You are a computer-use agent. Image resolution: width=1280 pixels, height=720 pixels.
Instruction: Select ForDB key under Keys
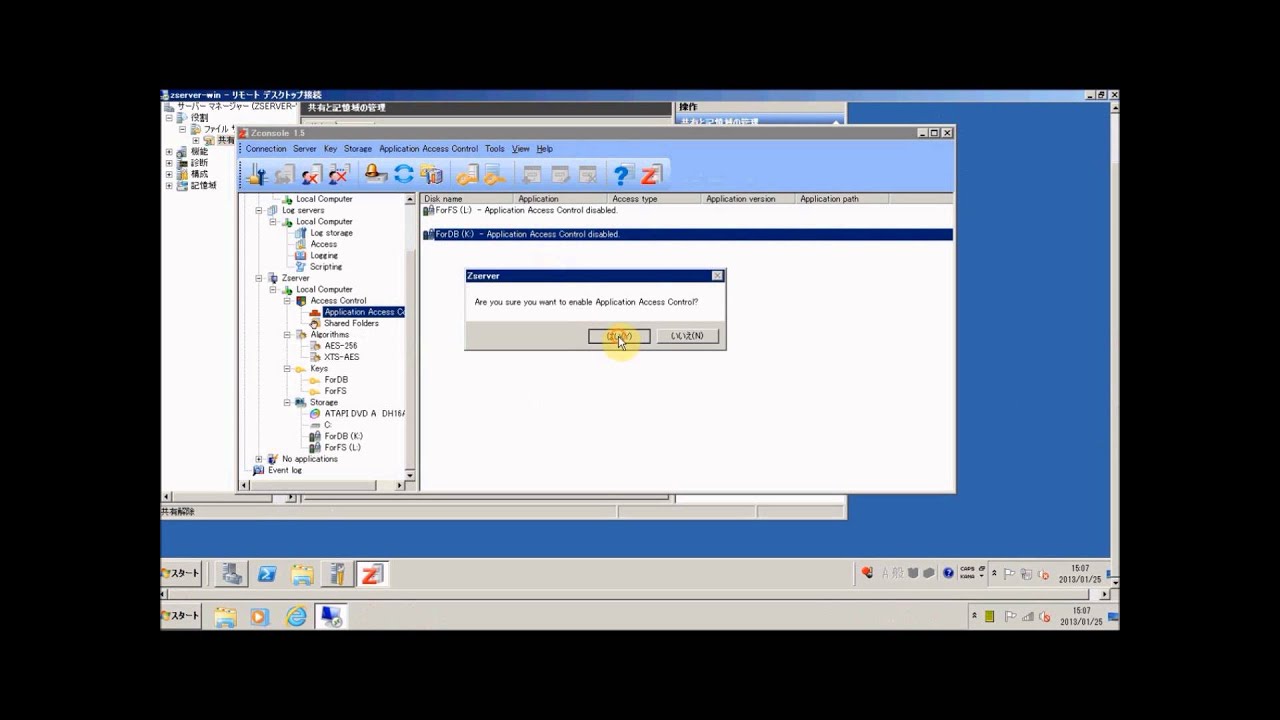tap(336, 380)
